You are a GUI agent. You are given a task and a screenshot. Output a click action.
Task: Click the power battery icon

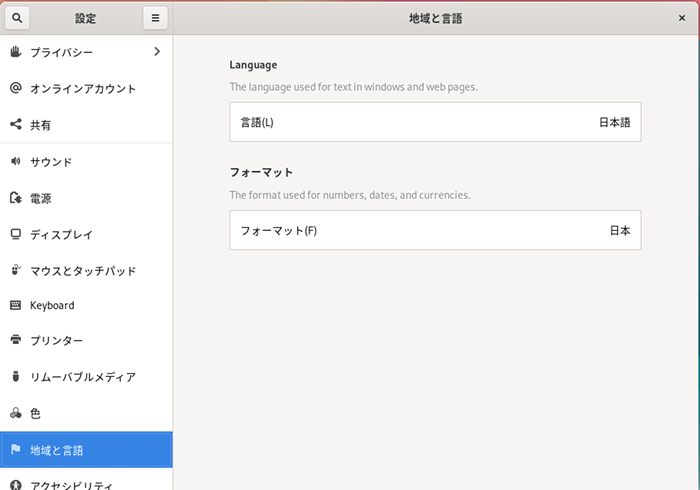tap(15, 198)
